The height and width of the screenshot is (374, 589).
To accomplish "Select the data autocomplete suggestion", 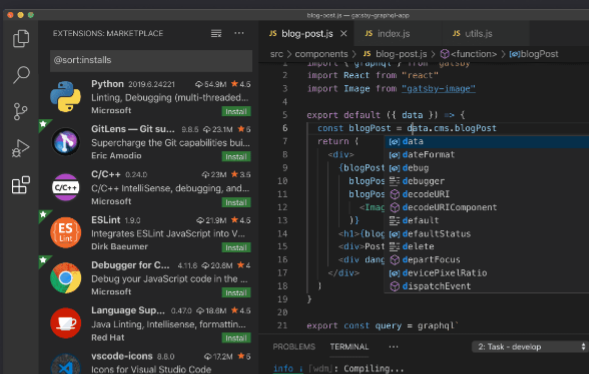I will click(x=487, y=142).
